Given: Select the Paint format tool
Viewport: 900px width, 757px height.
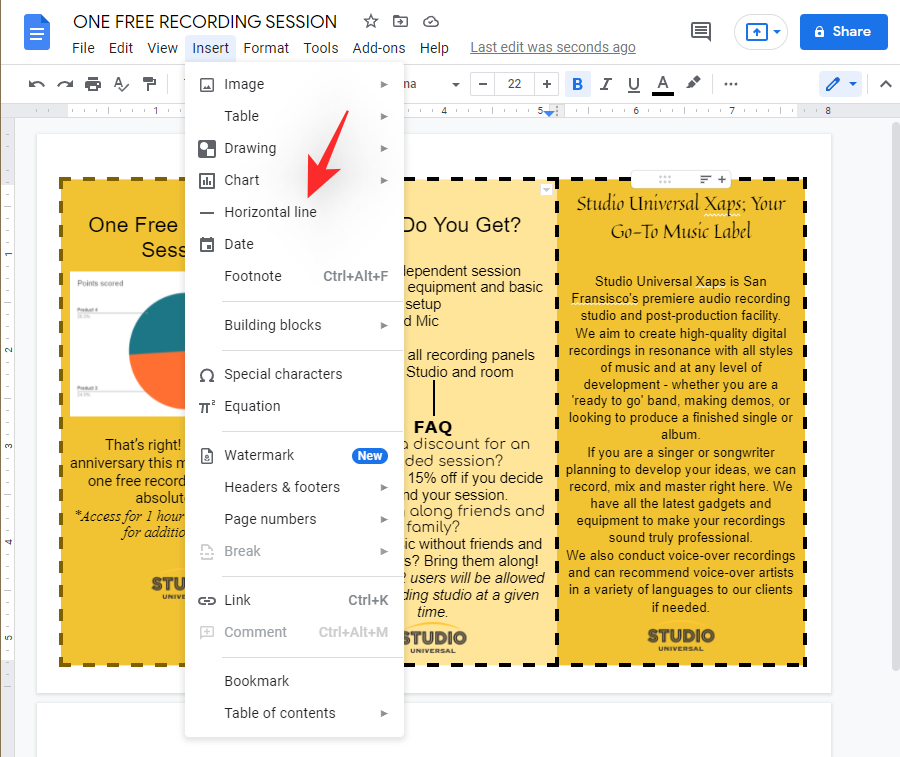Looking at the screenshot, I should [149, 84].
